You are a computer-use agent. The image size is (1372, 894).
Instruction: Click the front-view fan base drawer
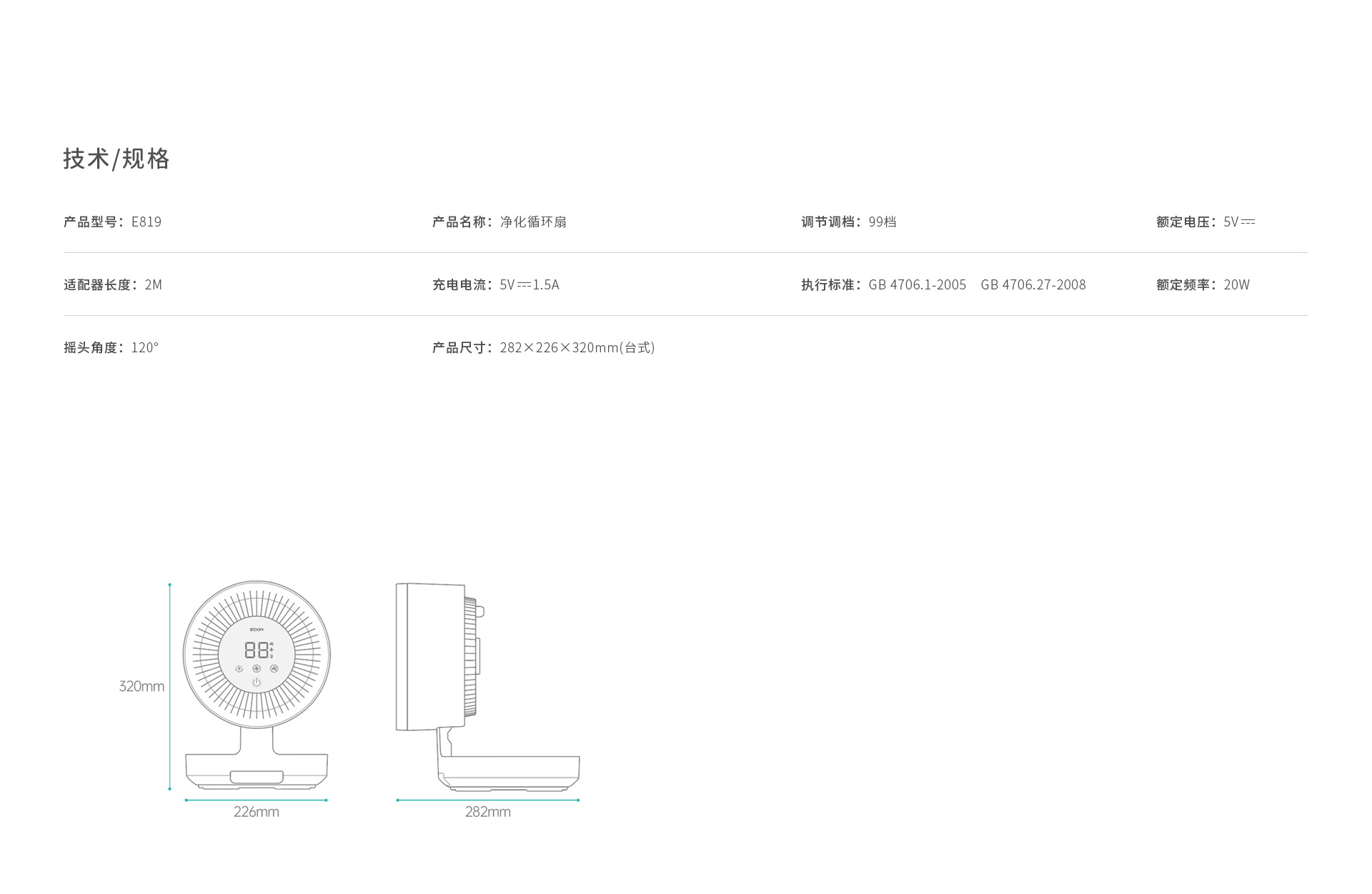coord(257,776)
